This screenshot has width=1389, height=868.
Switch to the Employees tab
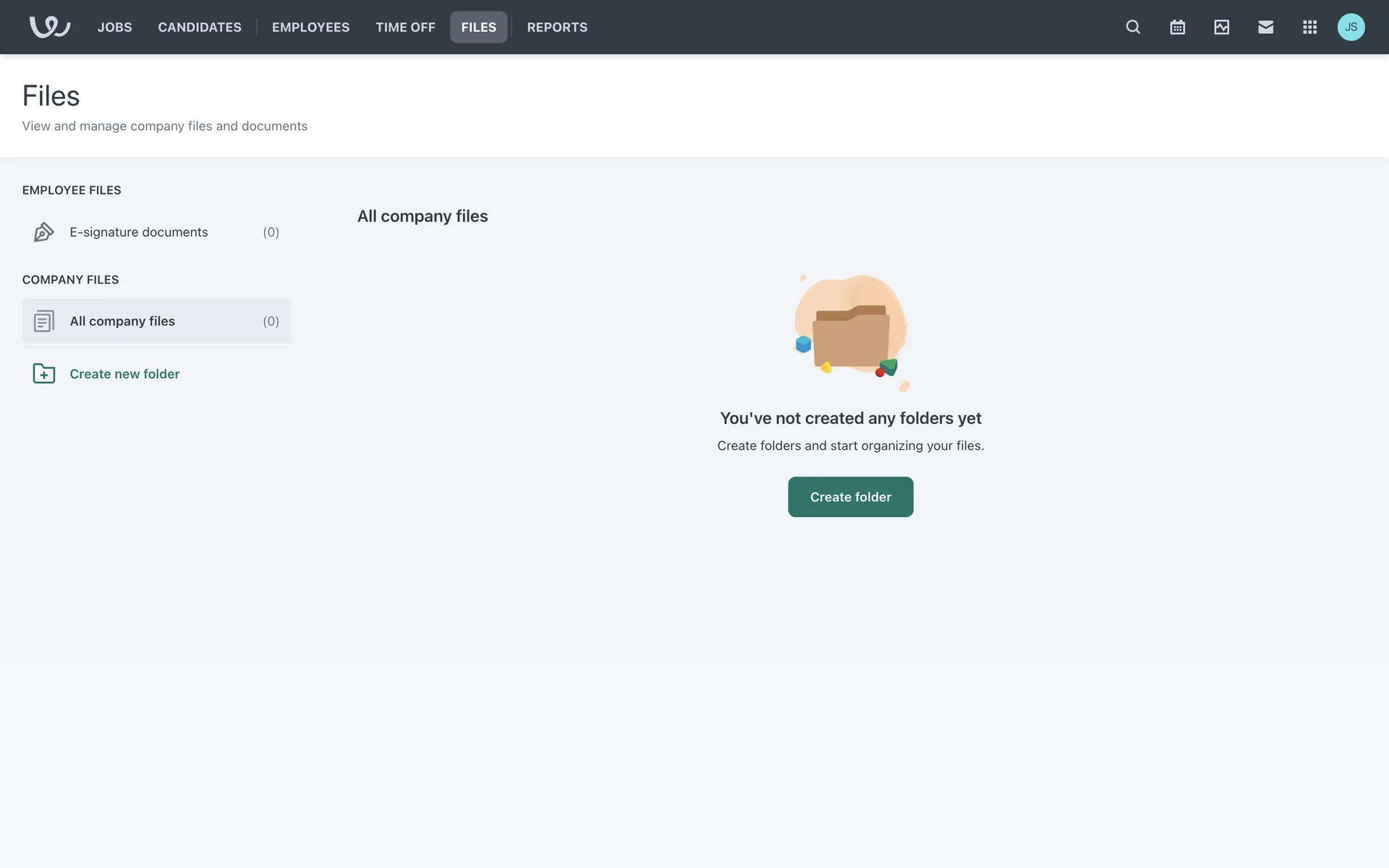(x=310, y=27)
